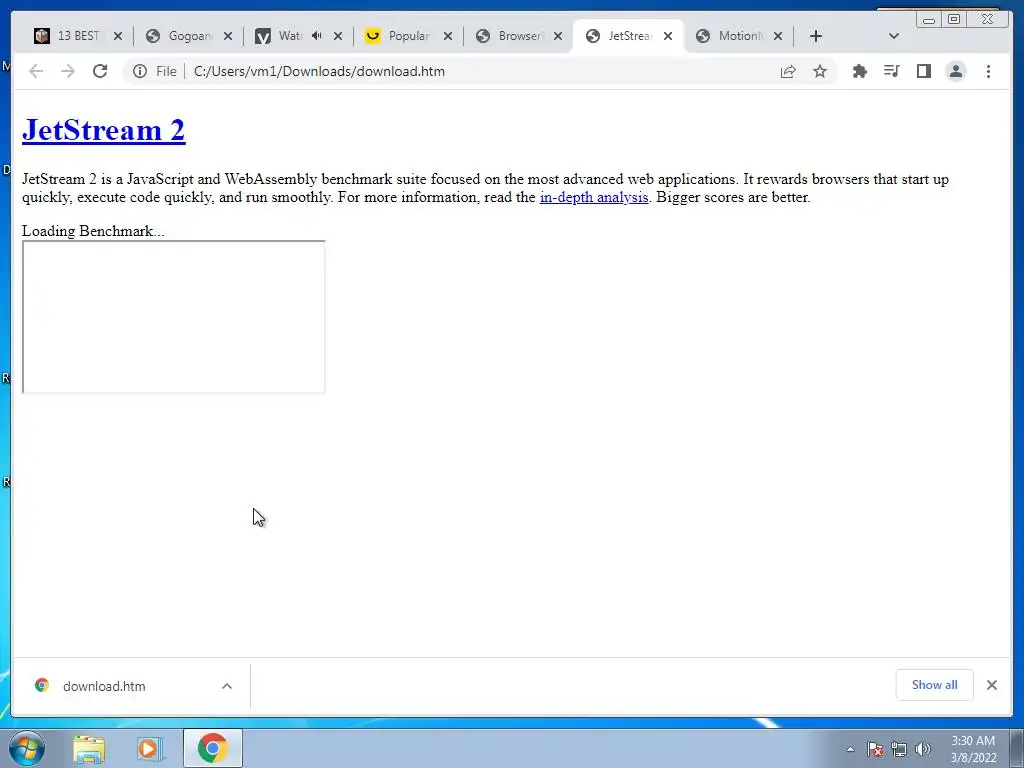
Task: Open volume speaker tray icon
Action: tap(923, 749)
